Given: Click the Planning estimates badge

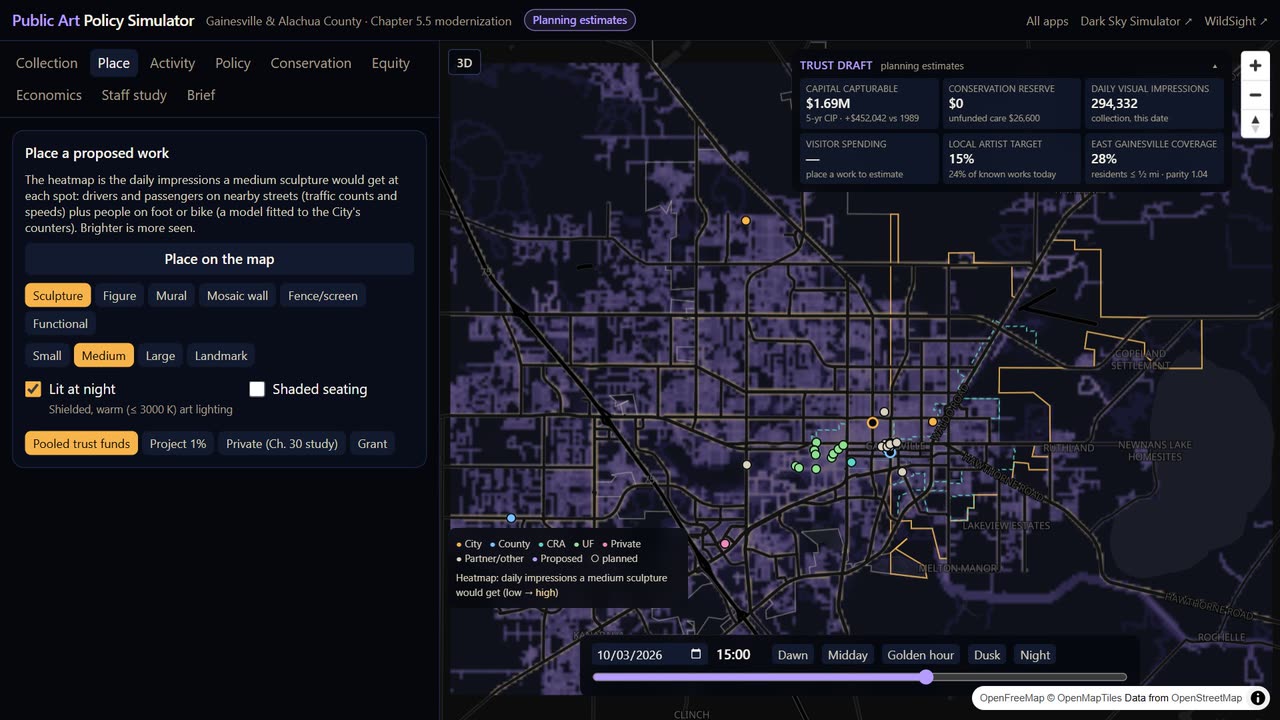Looking at the screenshot, I should click(x=580, y=20).
